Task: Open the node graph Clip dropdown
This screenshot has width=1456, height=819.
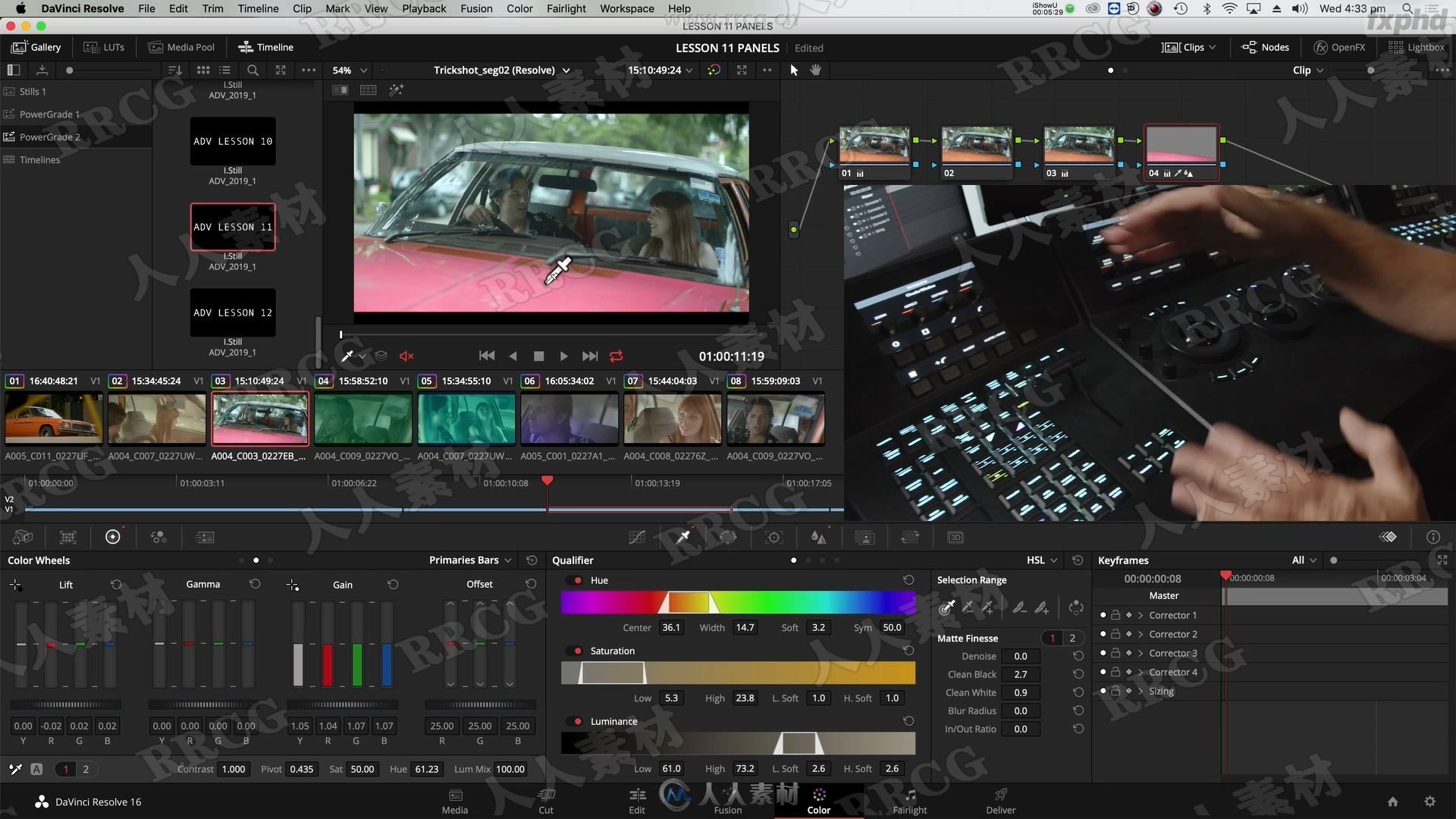Action: click(x=1308, y=70)
